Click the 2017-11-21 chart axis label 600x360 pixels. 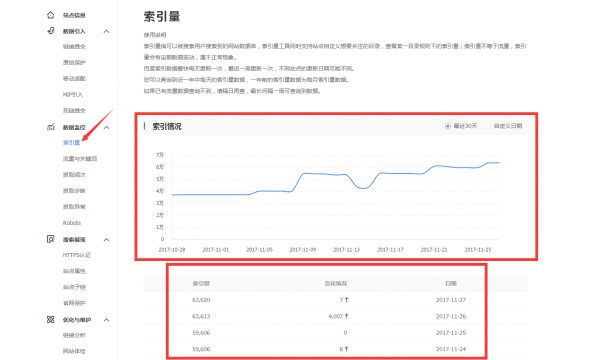(434, 249)
